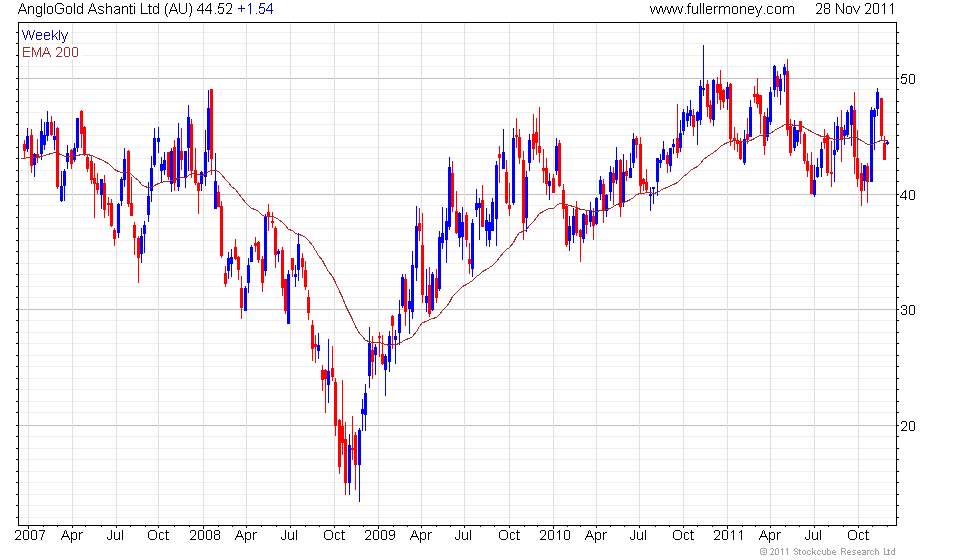This screenshot has height=560, width=980.
Task: Click the 'Apr' label right after 2009
Action: coord(421,536)
